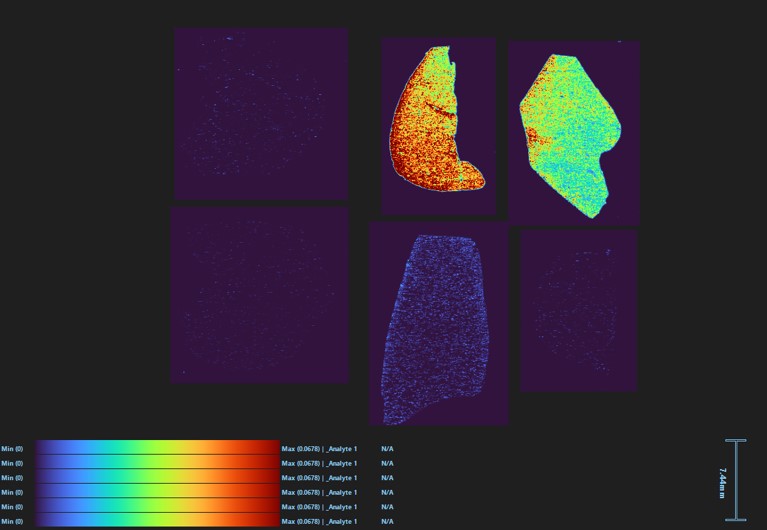The height and width of the screenshot is (530, 767).
Task: Click the 7.44mm scale bar
Action: tap(736, 480)
